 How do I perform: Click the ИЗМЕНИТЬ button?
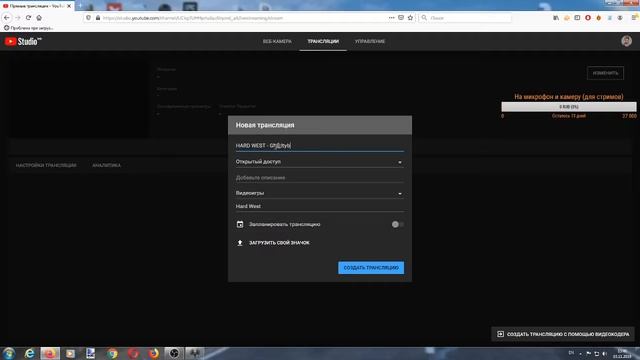[605, 73]
